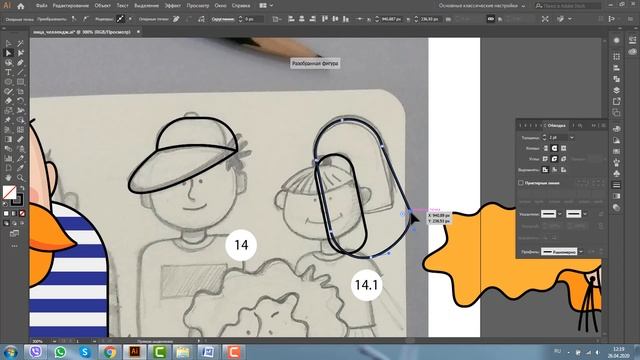640x360 pixels.
Task: Open WhatsApp from the taskbar
Action: tap(60, 351)
